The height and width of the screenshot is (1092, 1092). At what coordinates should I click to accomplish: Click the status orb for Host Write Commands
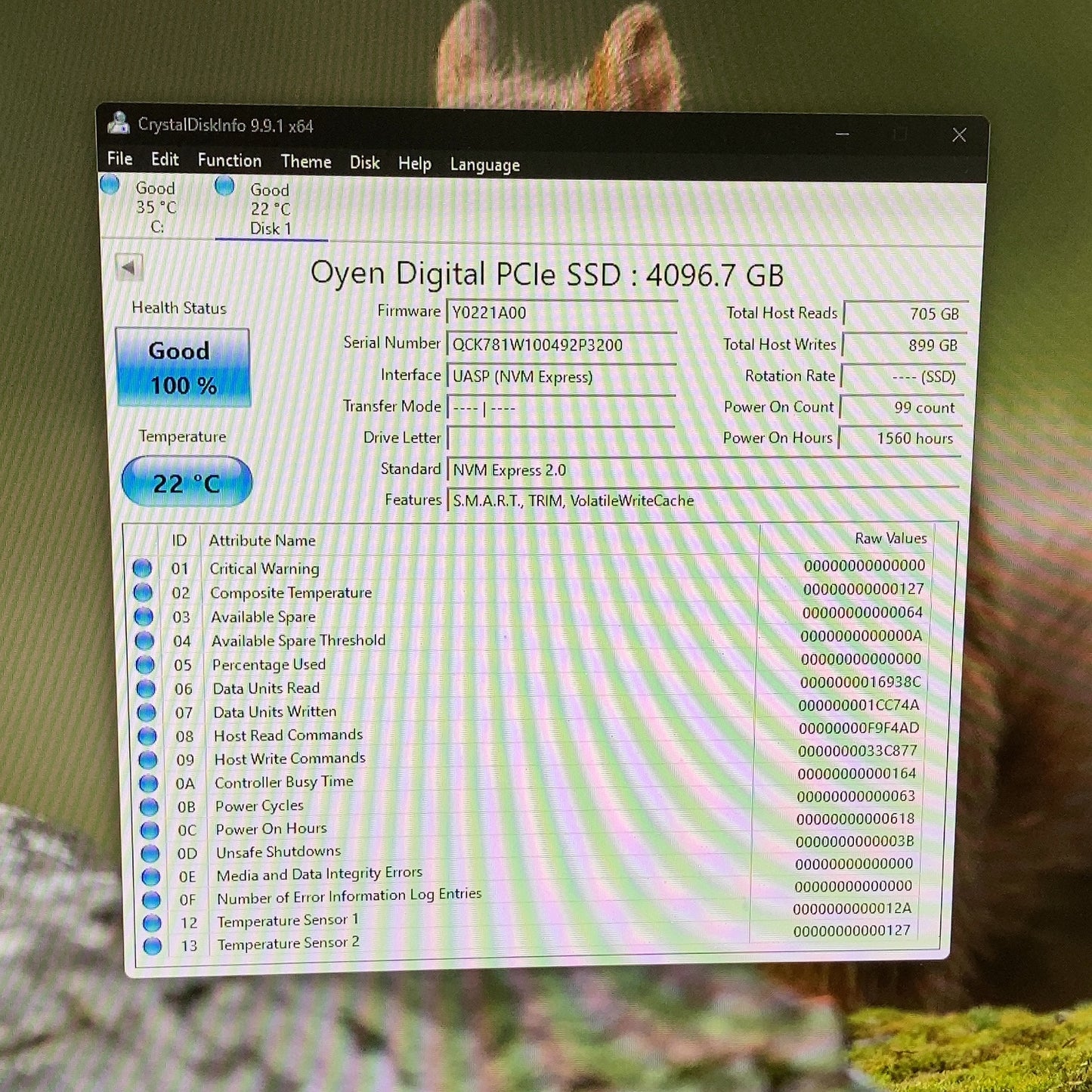pyautogui.click(x=148, y=759)
